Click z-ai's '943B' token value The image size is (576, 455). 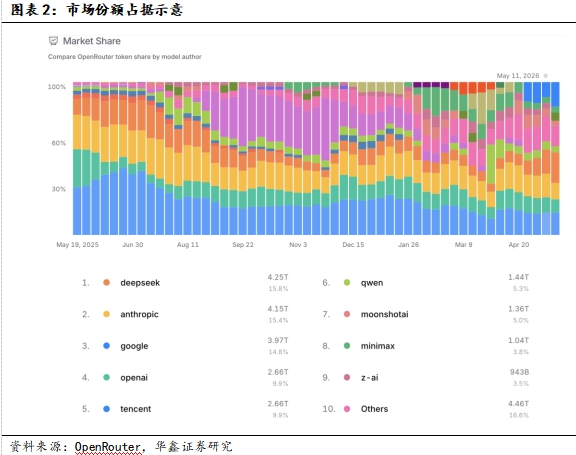pos(519,372)
